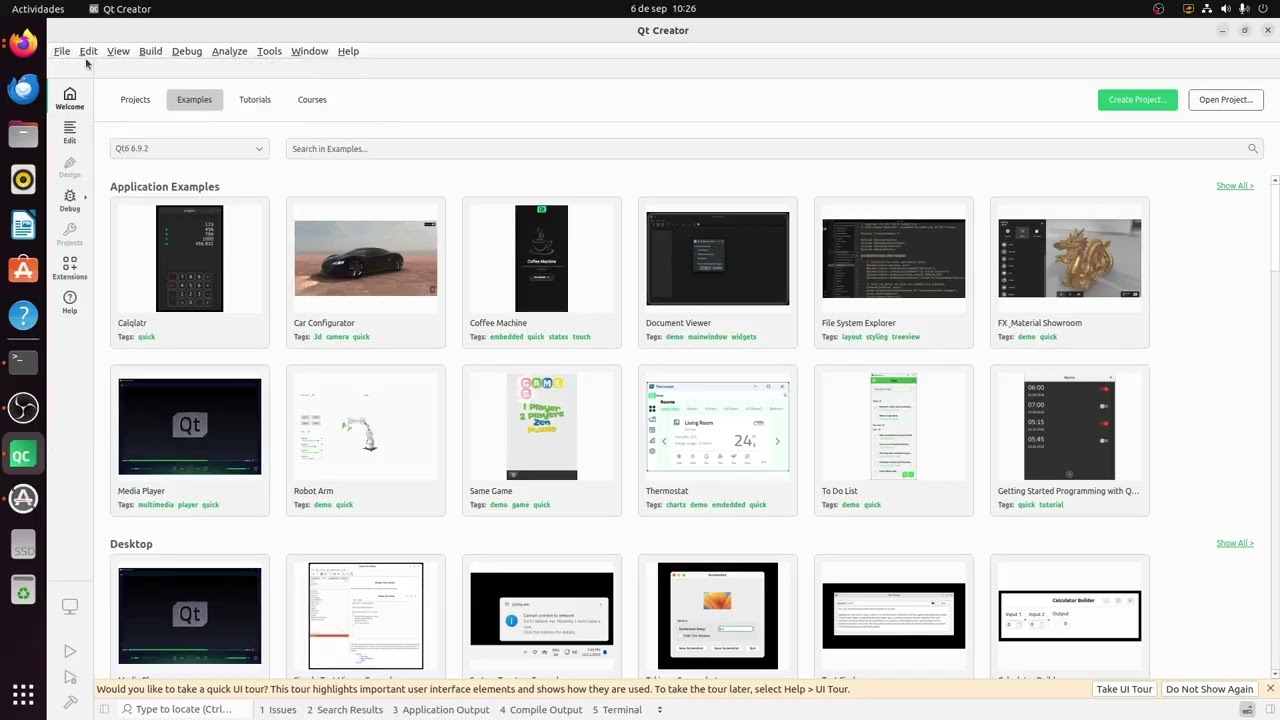Click the Build hammer icon
Viewport: 1280px width, 720px height.
point(70,702)
